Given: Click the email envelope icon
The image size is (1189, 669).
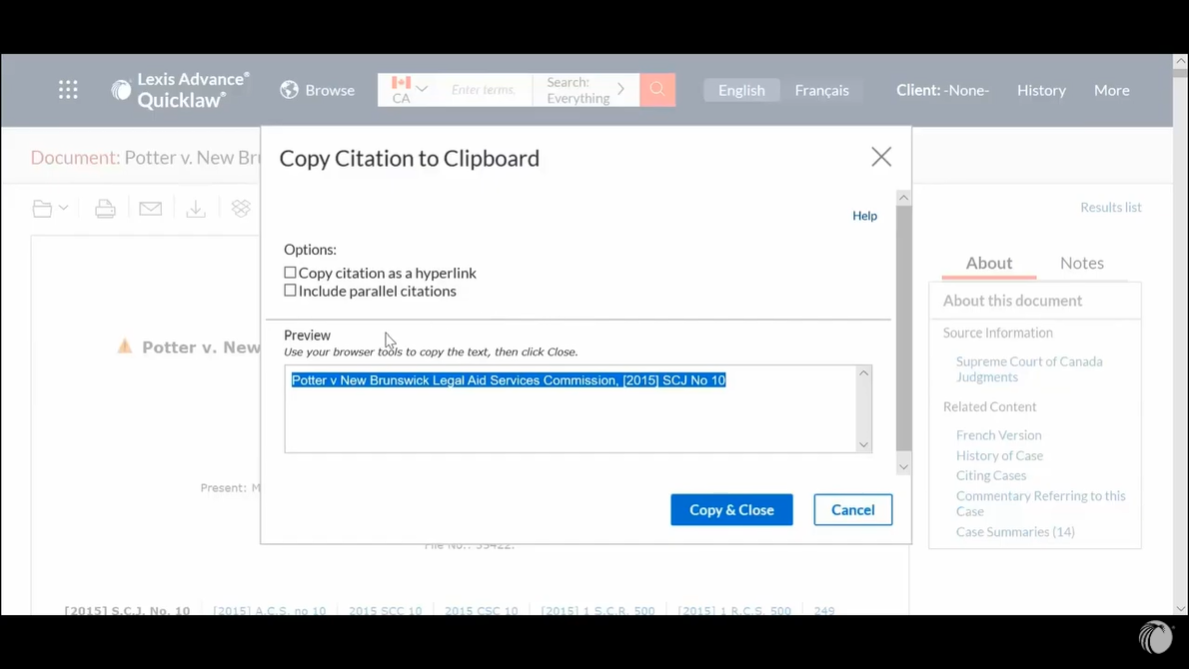Looking at the screenshot, I should pyautogui.click(x=150, y=208).
